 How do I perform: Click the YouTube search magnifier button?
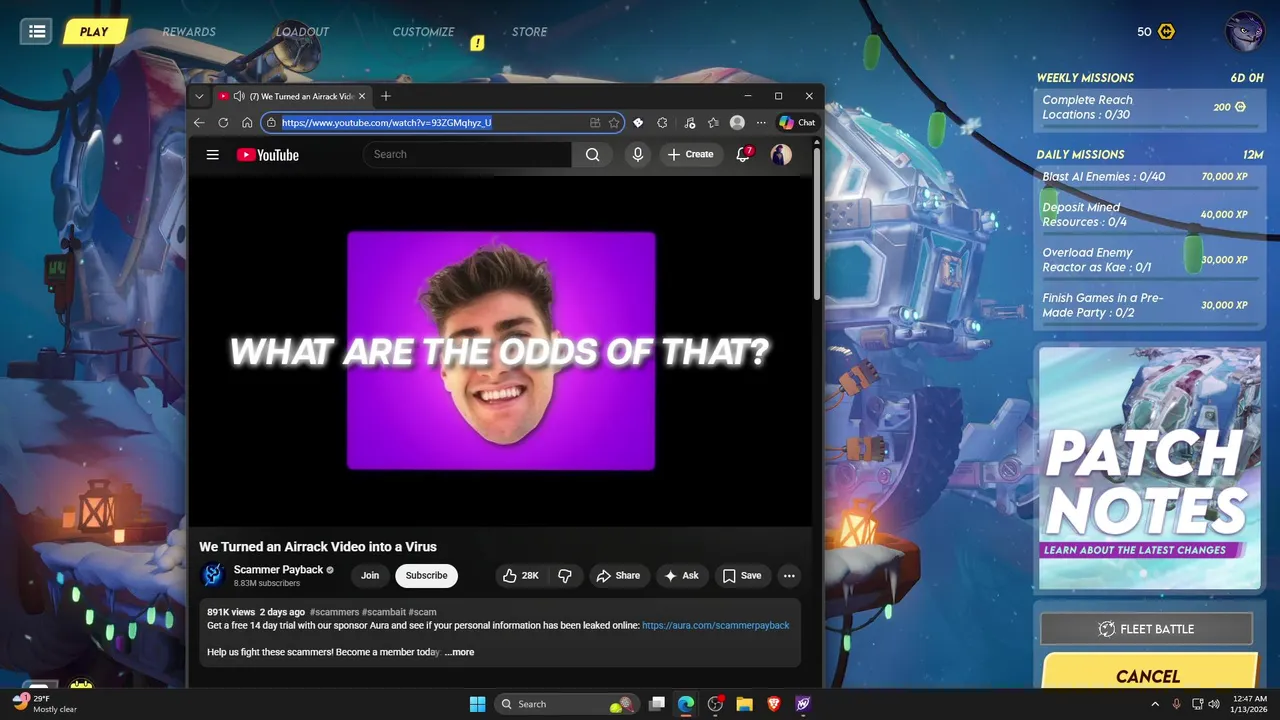click(x=593, y=154)
